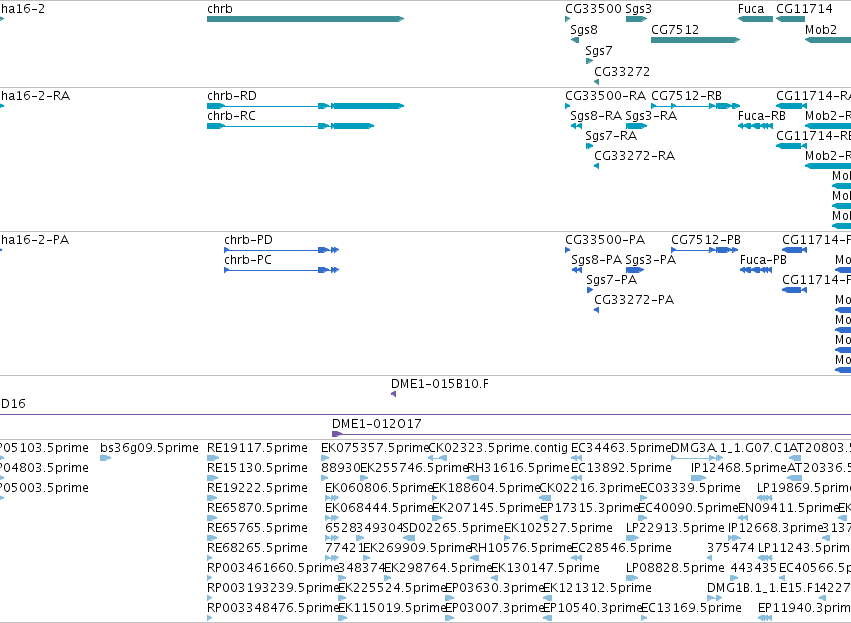Select the Sgs7-PA protein label
The width and height of the screenshot is (851, 623).
point(612,280)
